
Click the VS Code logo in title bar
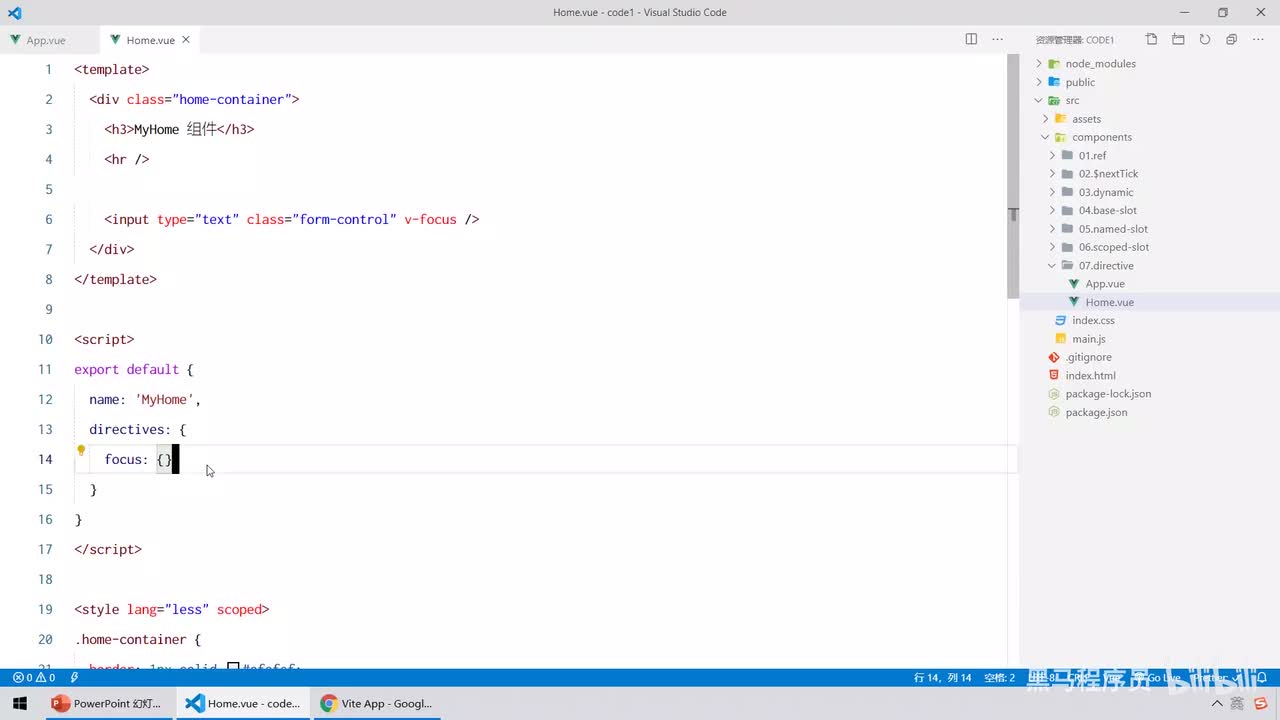(x=14, y=13)
